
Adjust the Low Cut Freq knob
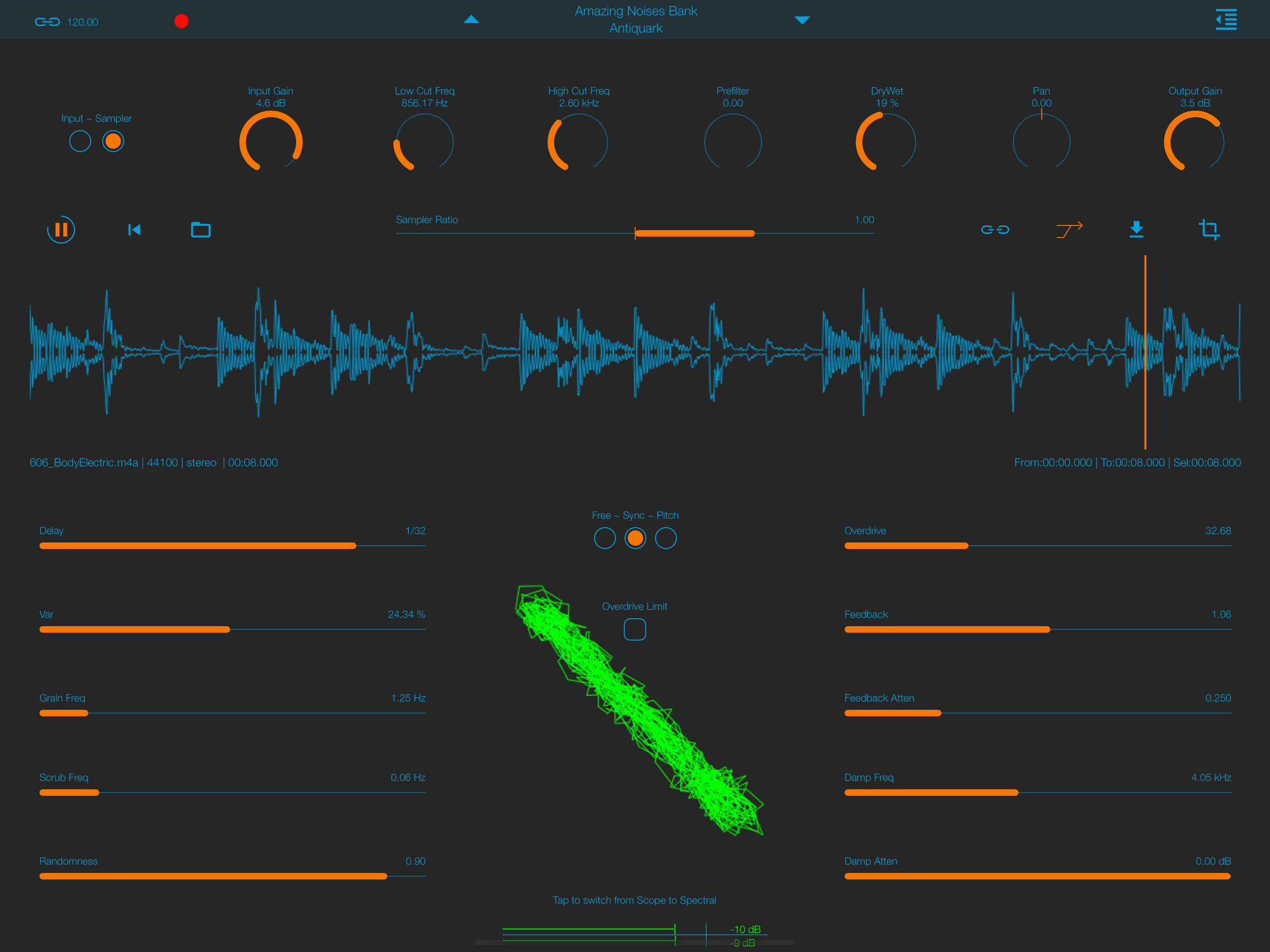(x=425, y=141)
